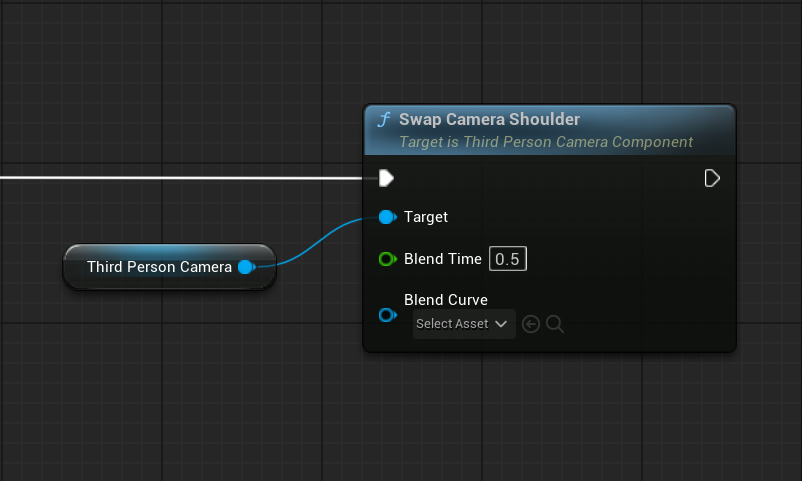Click the Blend Time label text

(443, 260)
